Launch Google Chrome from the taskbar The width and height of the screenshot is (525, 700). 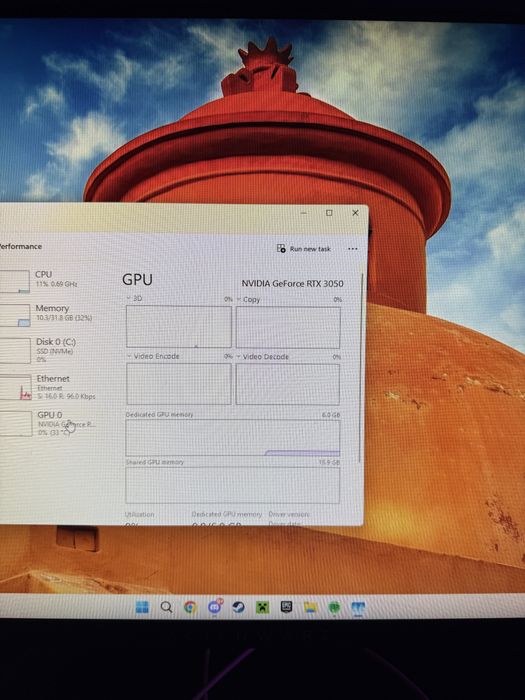pos(190,607)
